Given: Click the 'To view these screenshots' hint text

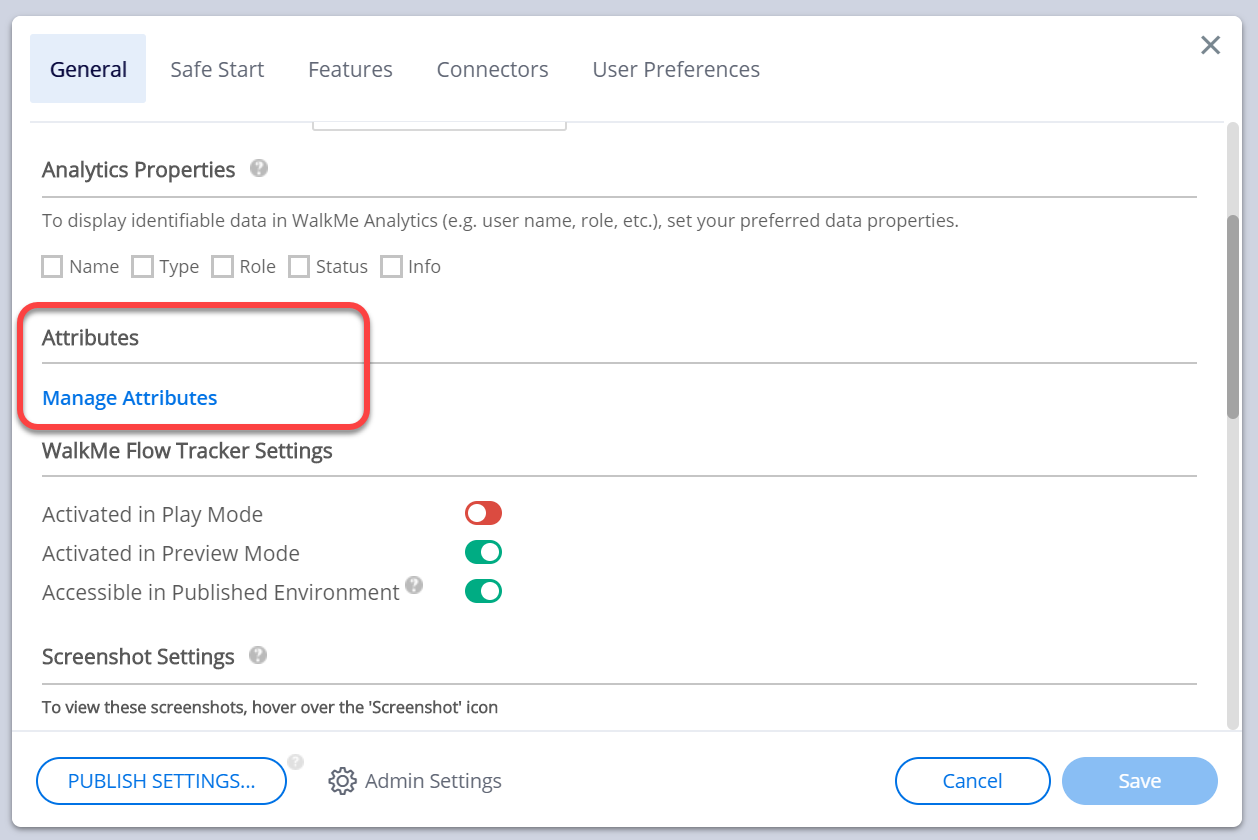Looking at the screenshot, I should tap(270, 708).
